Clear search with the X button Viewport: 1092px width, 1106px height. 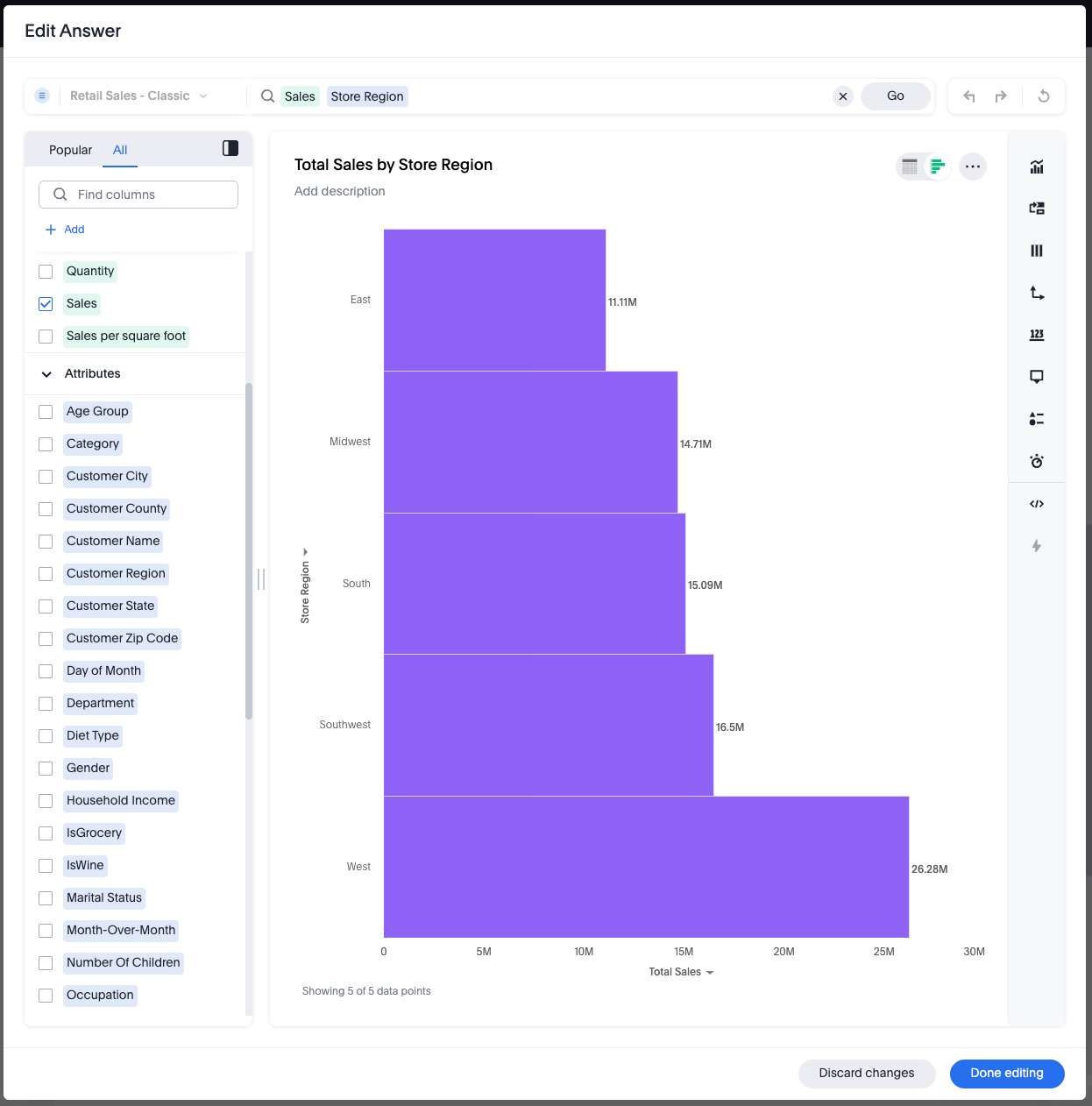point(843,96)
